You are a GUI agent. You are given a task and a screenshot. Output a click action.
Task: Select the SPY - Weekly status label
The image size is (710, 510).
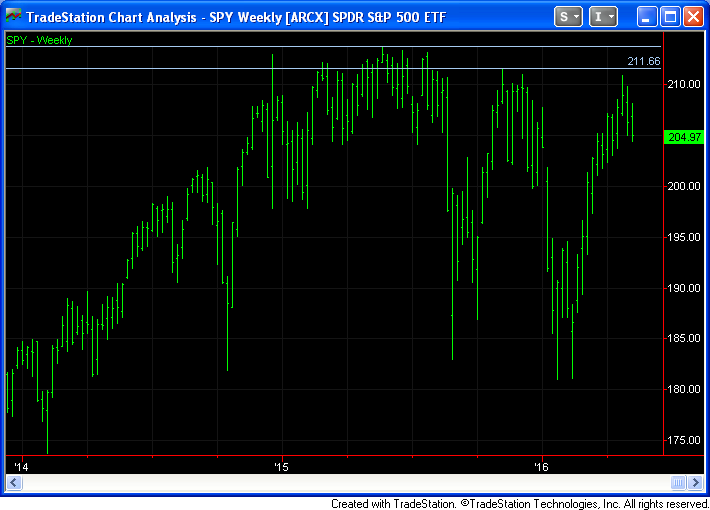click(x=39, y=40)
